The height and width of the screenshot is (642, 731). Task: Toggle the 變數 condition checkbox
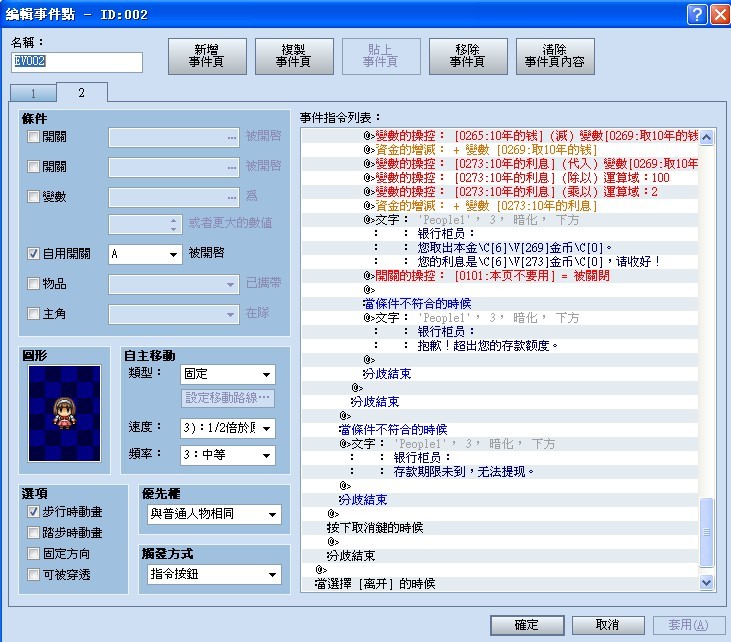33,196
